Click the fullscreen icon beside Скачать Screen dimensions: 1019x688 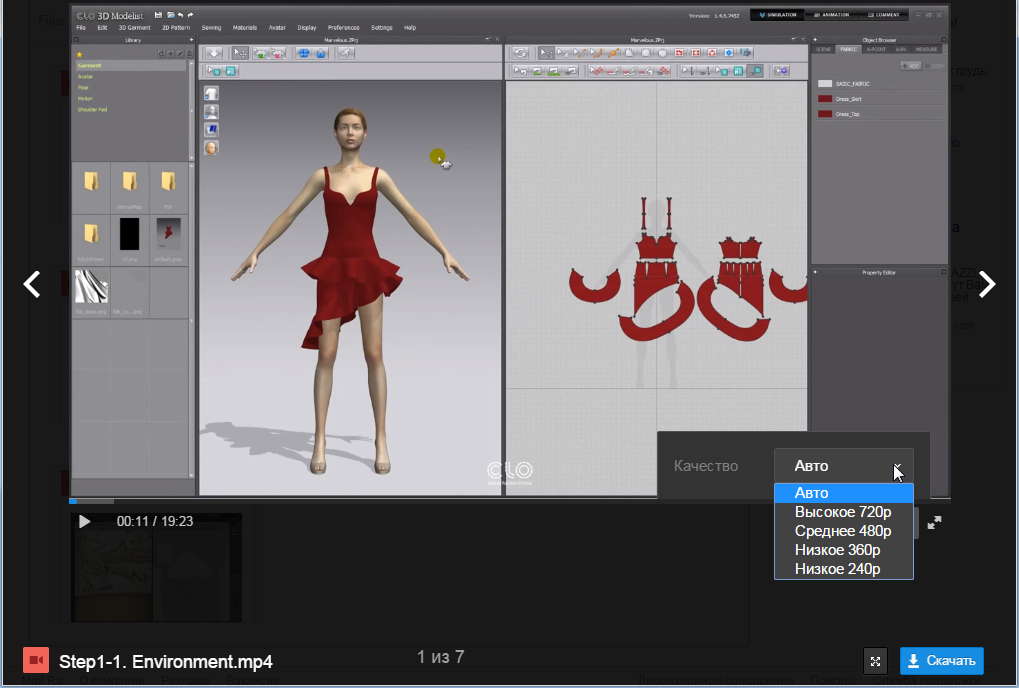pos(875,661)
